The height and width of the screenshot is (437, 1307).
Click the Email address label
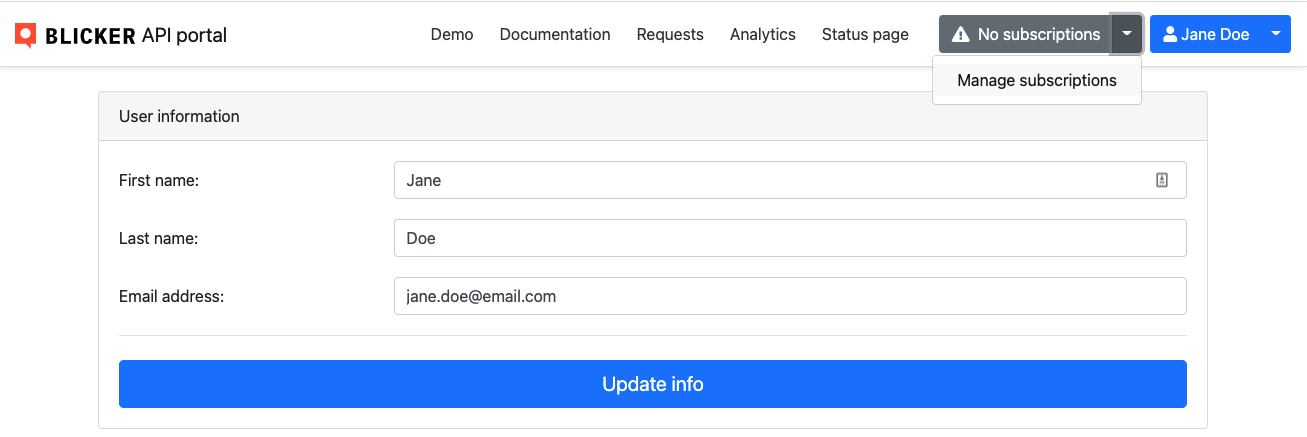(171, 296)
